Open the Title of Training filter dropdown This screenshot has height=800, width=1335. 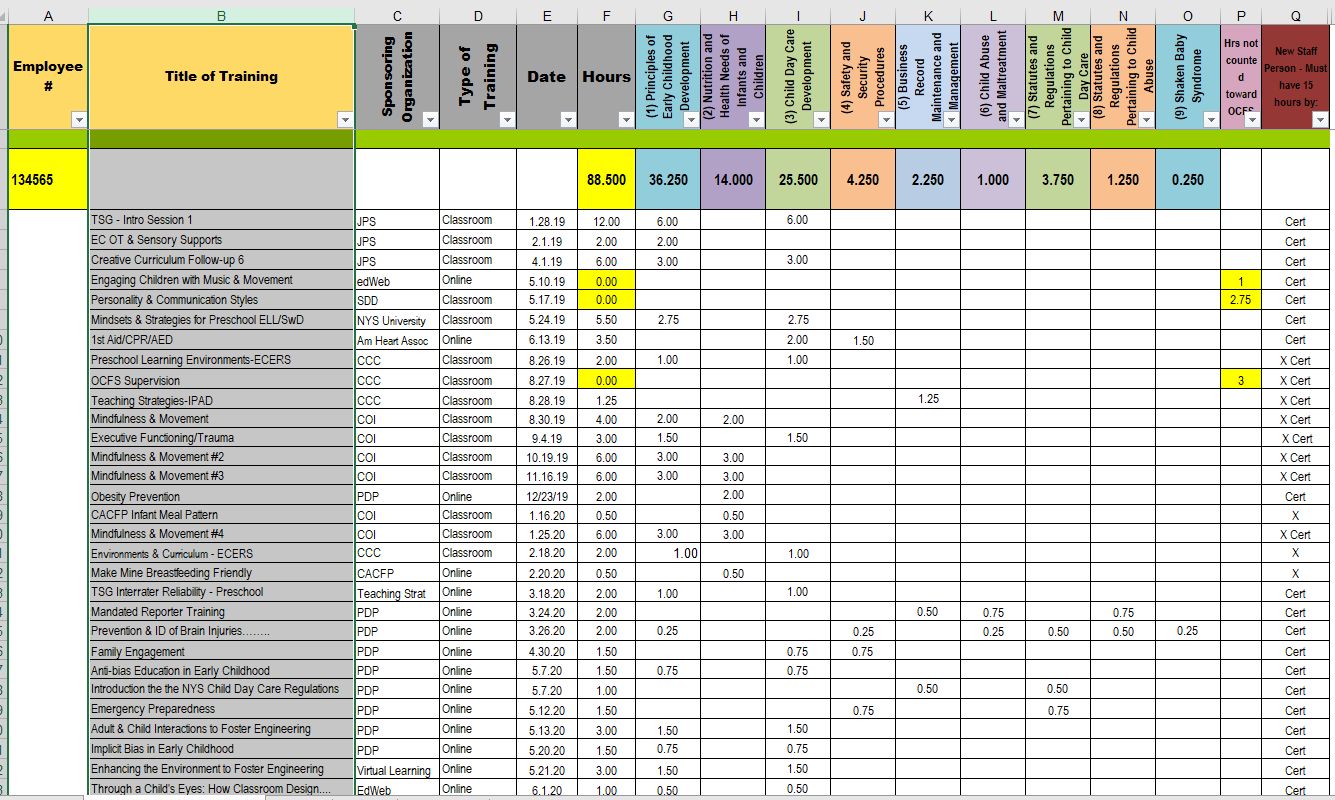click(345, 120)
